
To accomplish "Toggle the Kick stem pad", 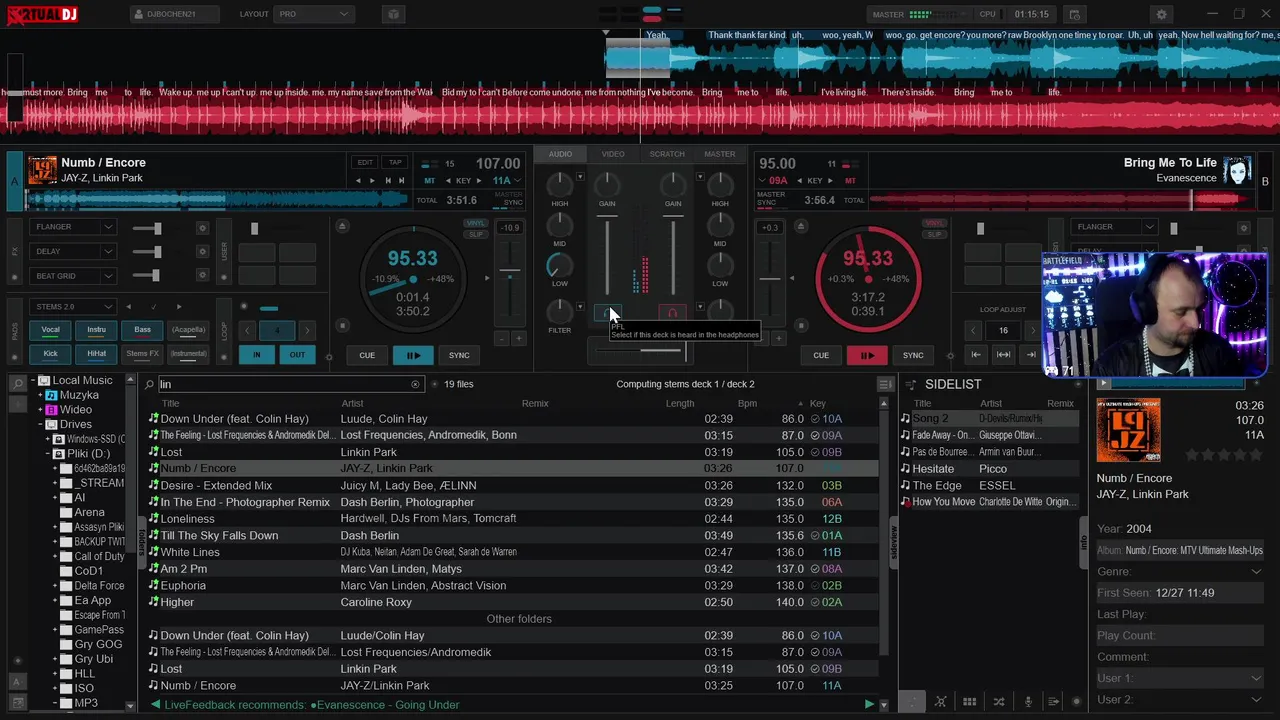I will [x=50, y=353].
